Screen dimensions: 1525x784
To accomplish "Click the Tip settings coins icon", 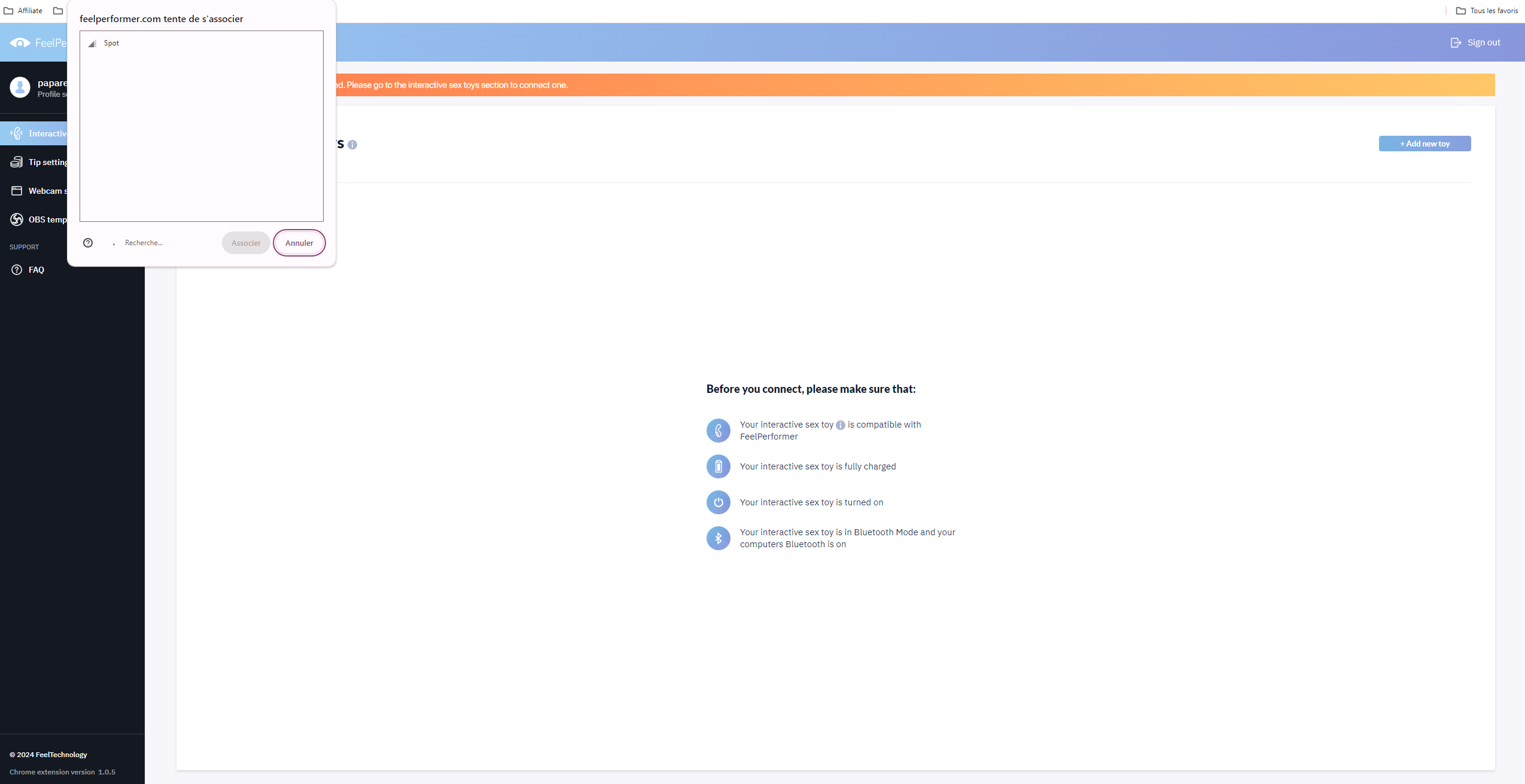I will point(17,162).
